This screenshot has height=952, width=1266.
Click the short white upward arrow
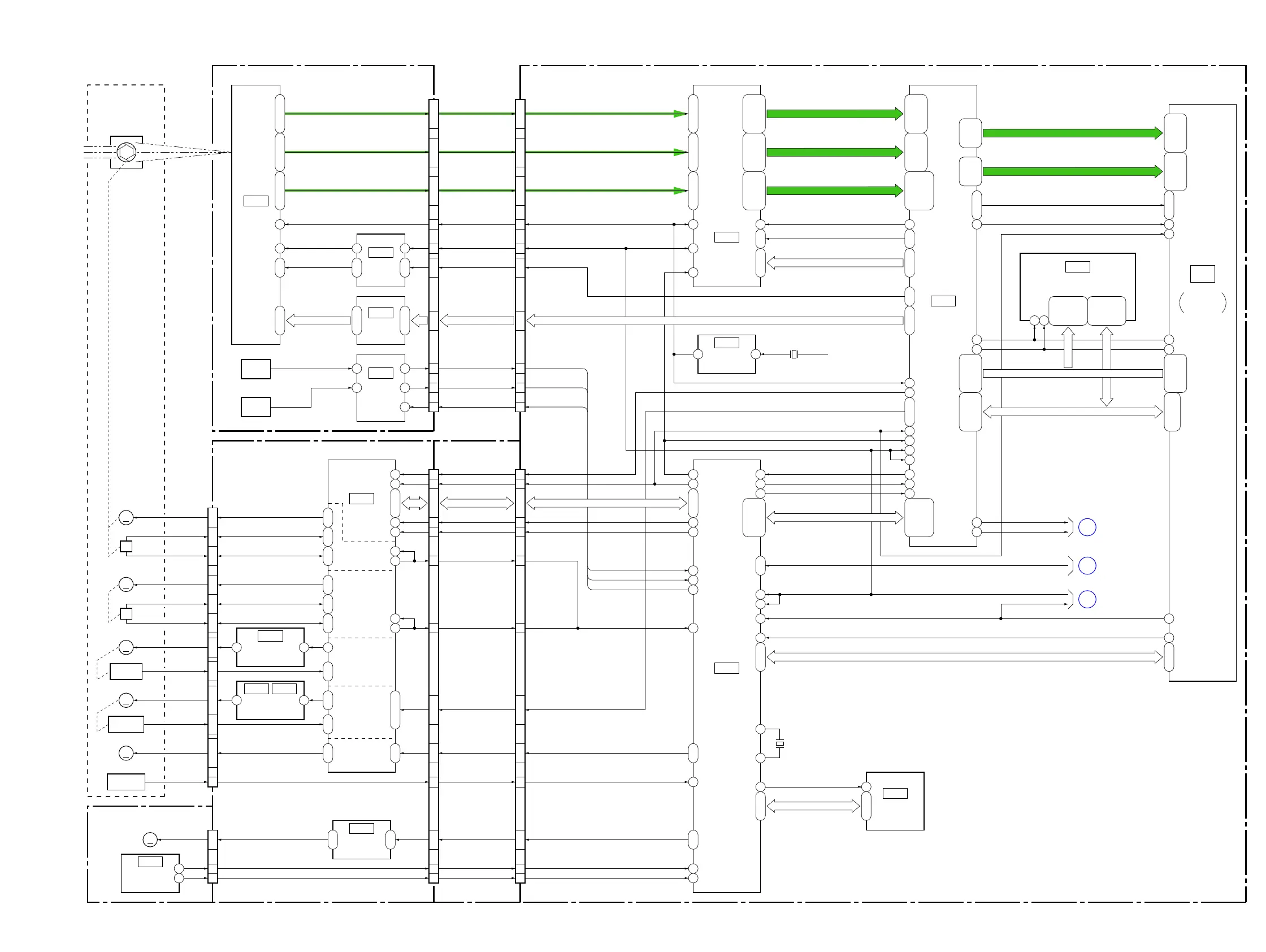tap(1068, 348)
